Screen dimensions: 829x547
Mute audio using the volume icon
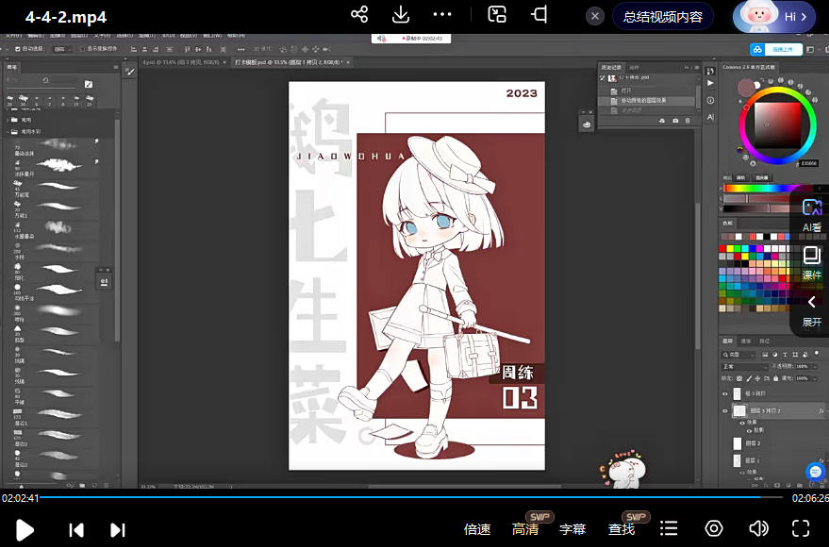coord(759,528)
